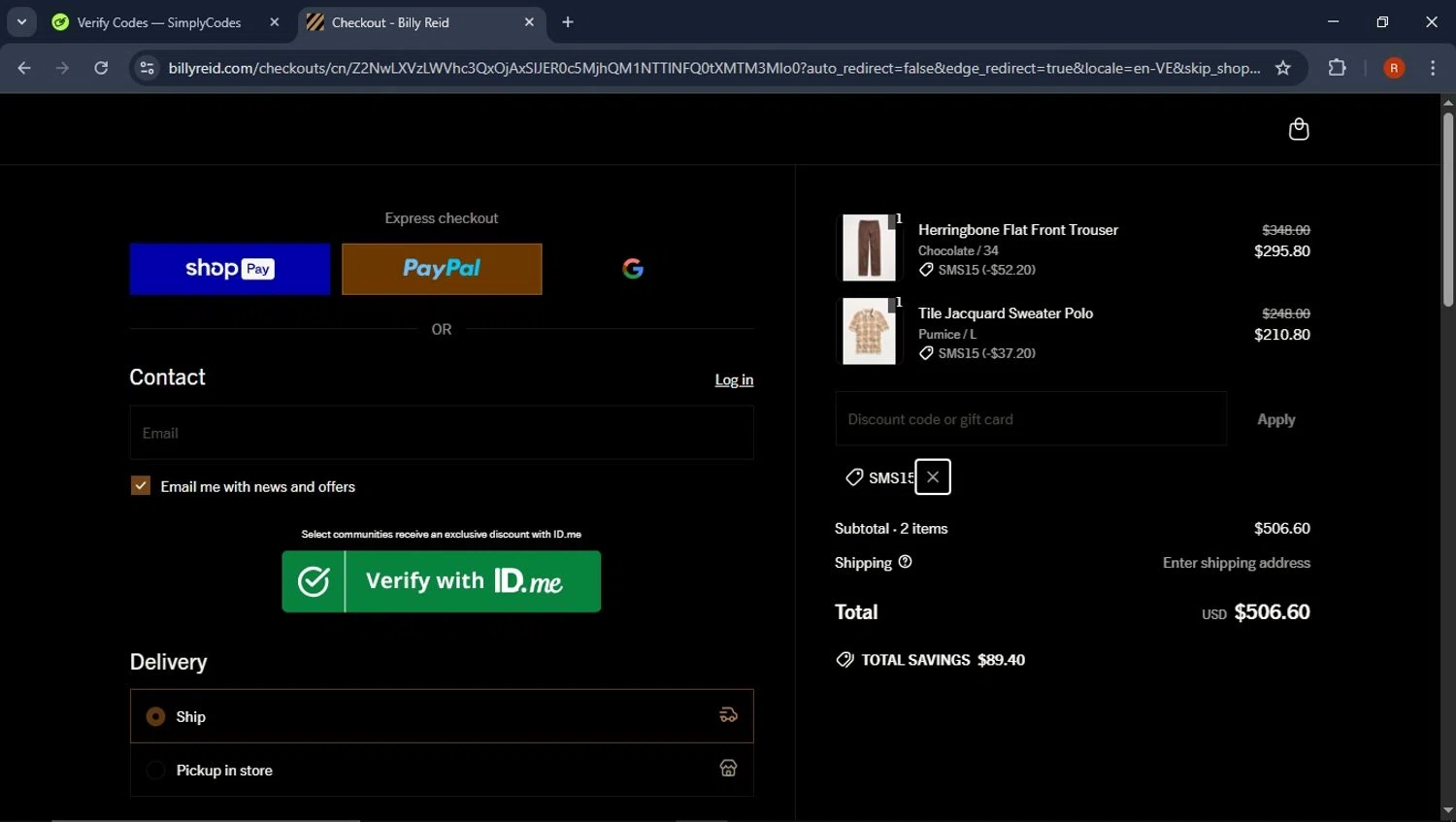Viewport: 1456px width, 822px height.
Task: Open the Chrome profile avatar
Action: pyautogui.click(x=1394, y=68)
